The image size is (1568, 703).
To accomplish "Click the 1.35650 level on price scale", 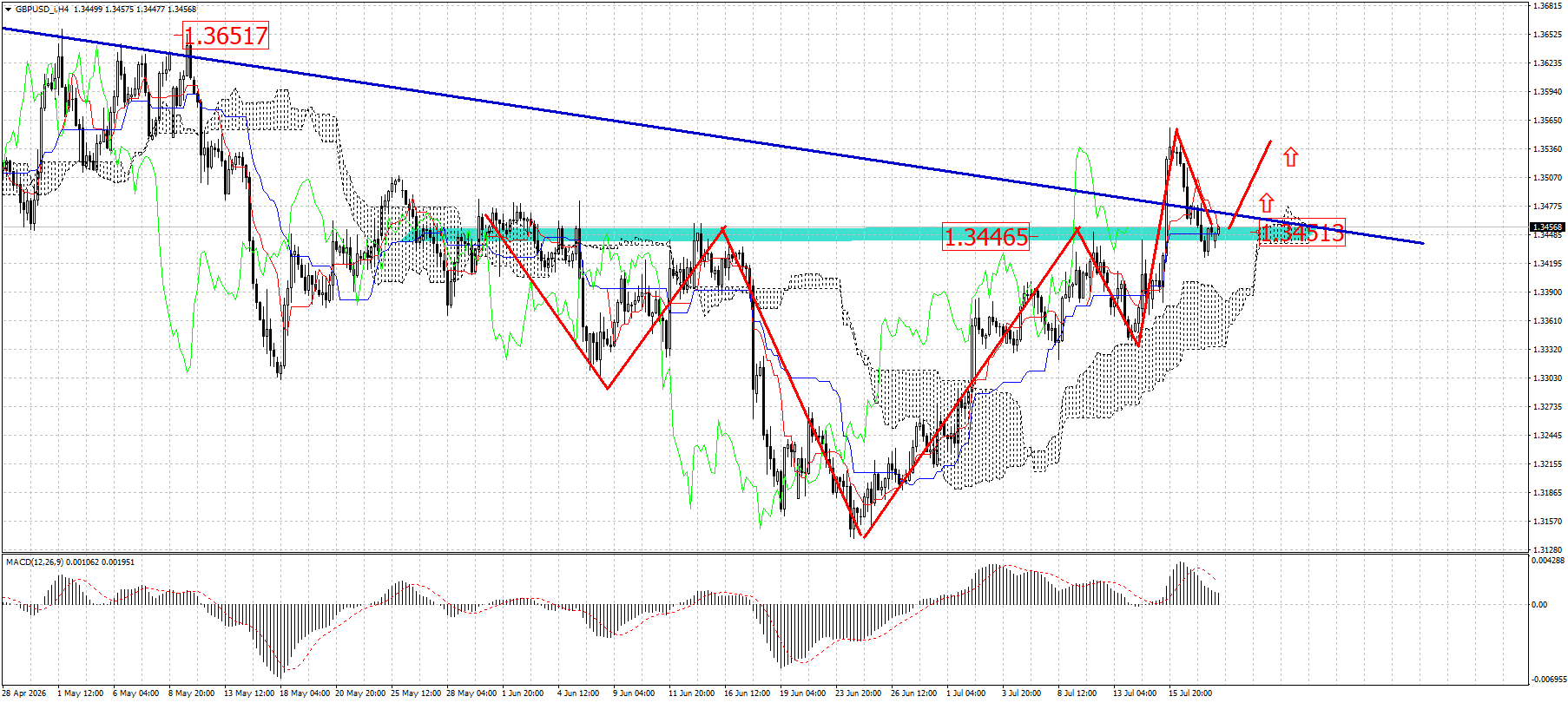I will (x=1547, y=121).
